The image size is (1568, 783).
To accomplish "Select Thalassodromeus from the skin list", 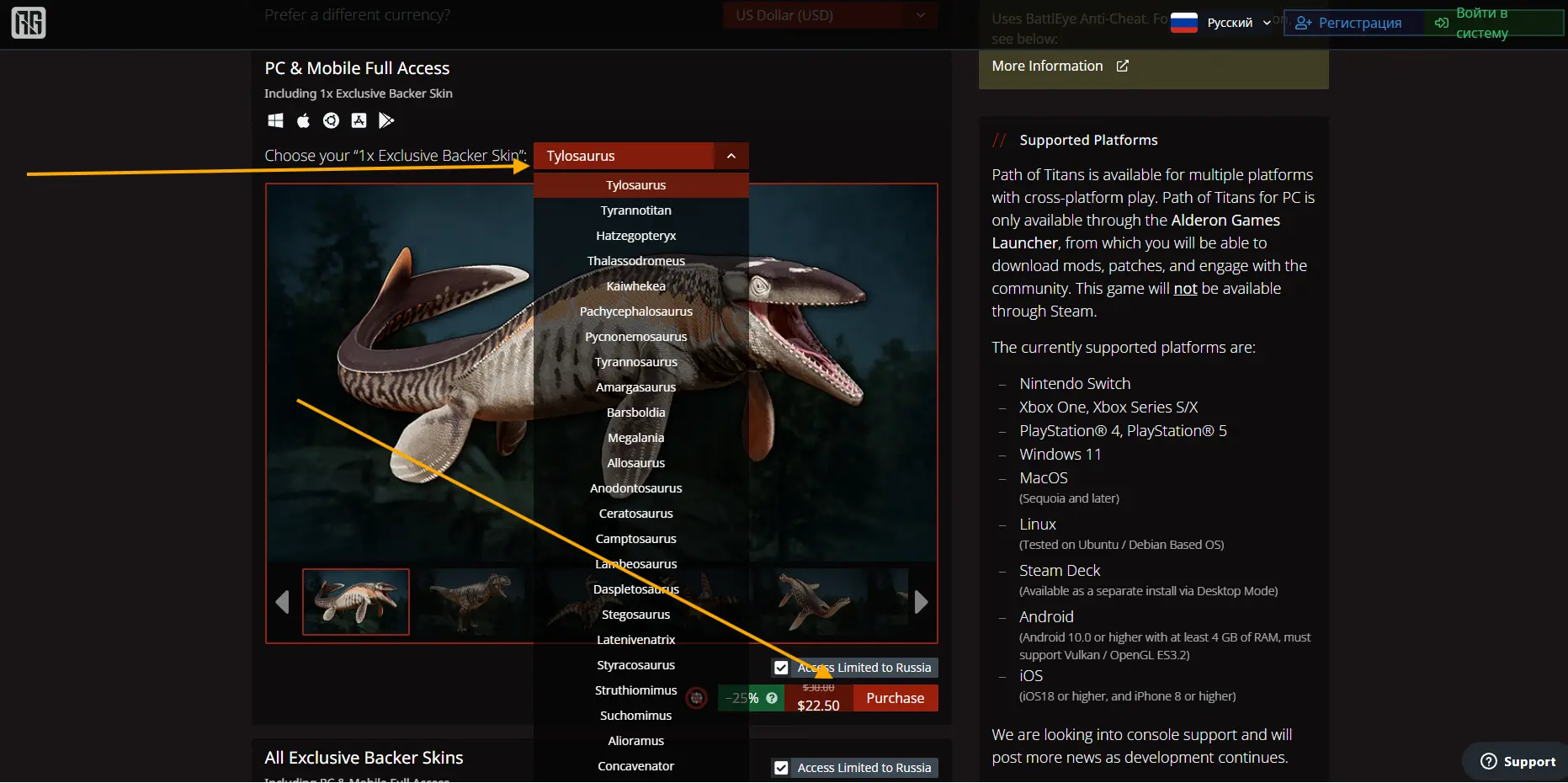I will (x=641, y=261).
